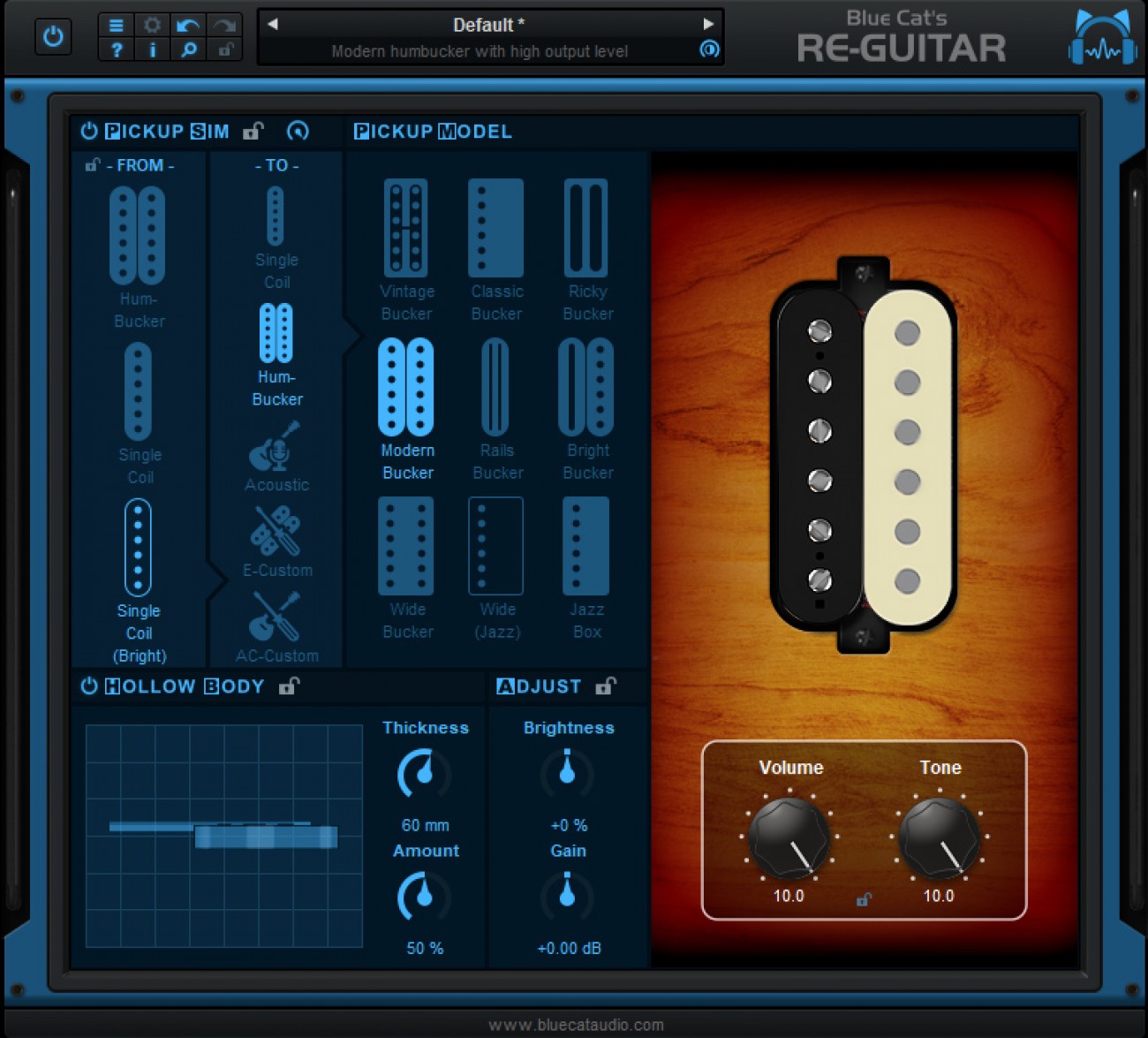The width and height of the screenshot is (1148, 1038).
Task: Open the preset list by clicking Default
Action: coord(488,25)
